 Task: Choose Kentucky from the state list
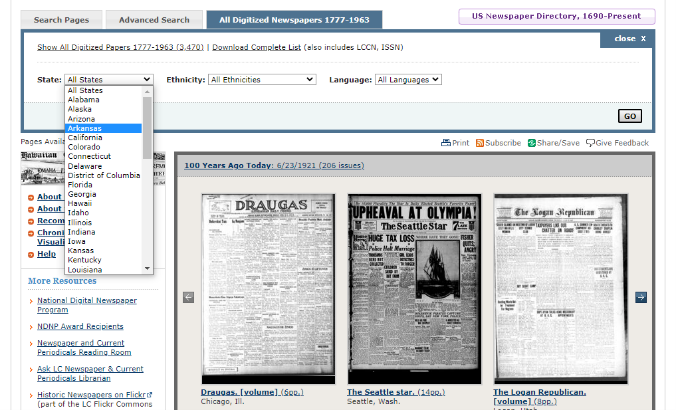pyautogui.click(x=103, y=260)
